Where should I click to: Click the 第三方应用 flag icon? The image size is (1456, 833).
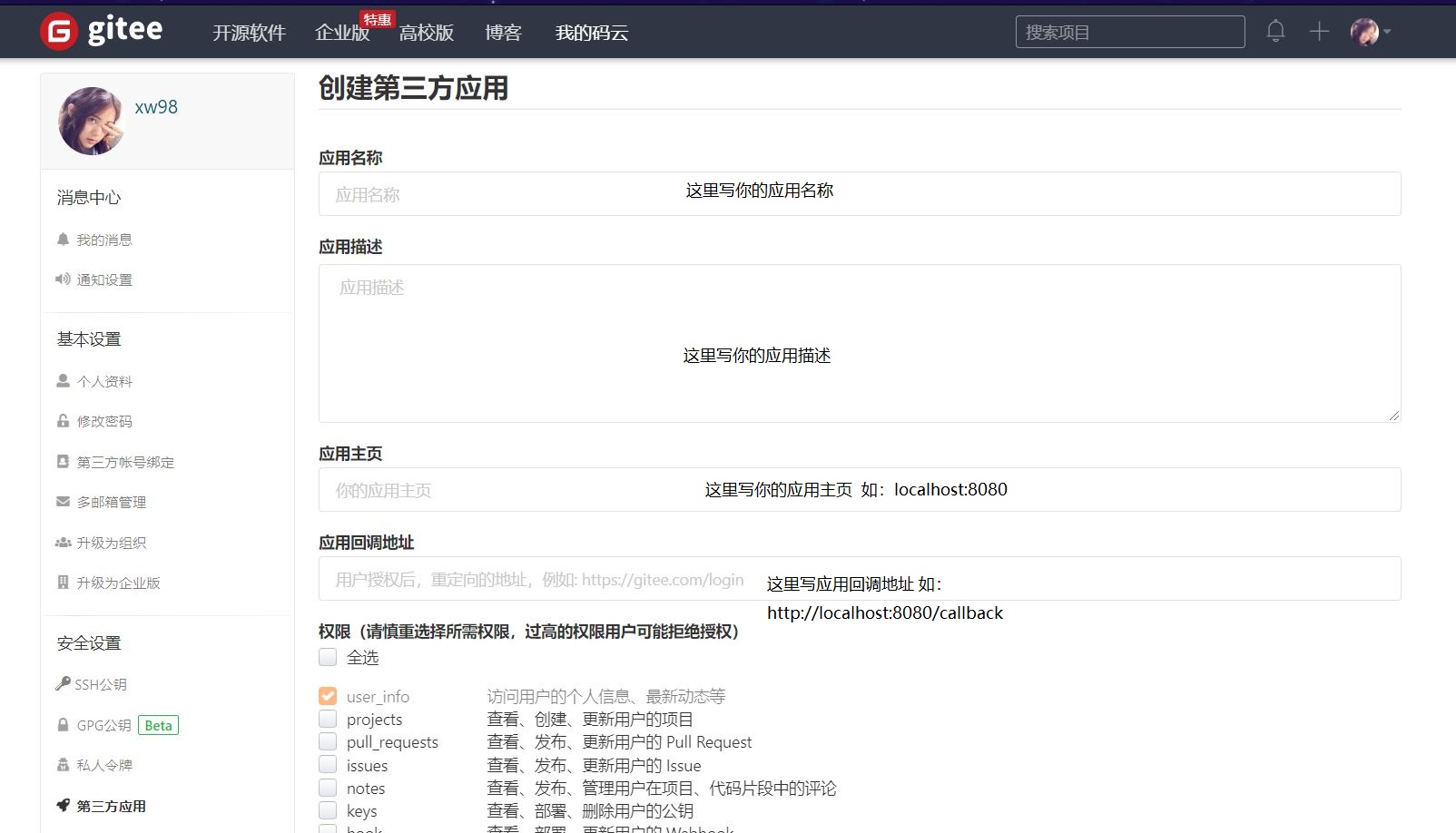coord(62,806)
